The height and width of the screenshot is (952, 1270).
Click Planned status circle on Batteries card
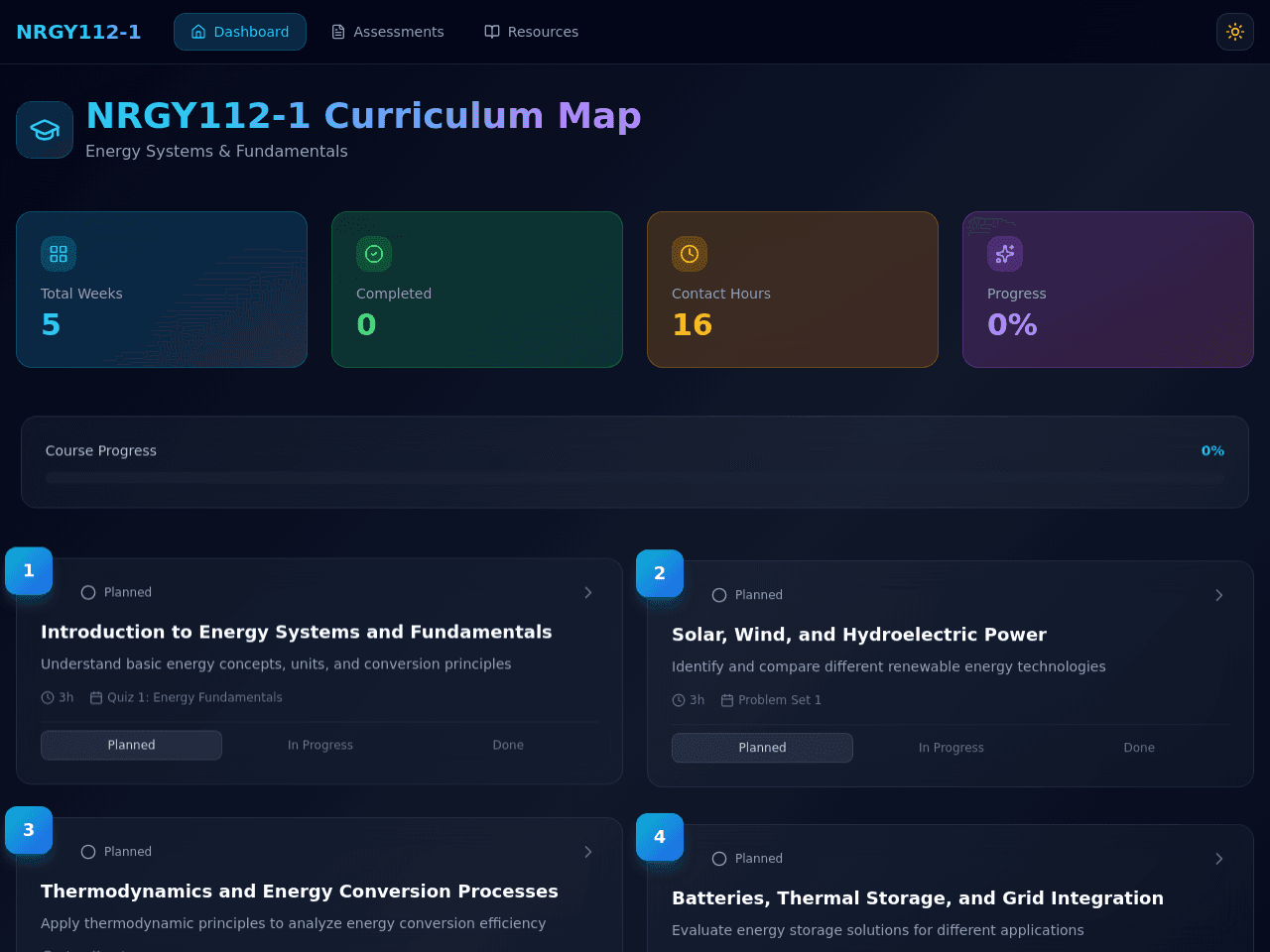pos(719,859)
